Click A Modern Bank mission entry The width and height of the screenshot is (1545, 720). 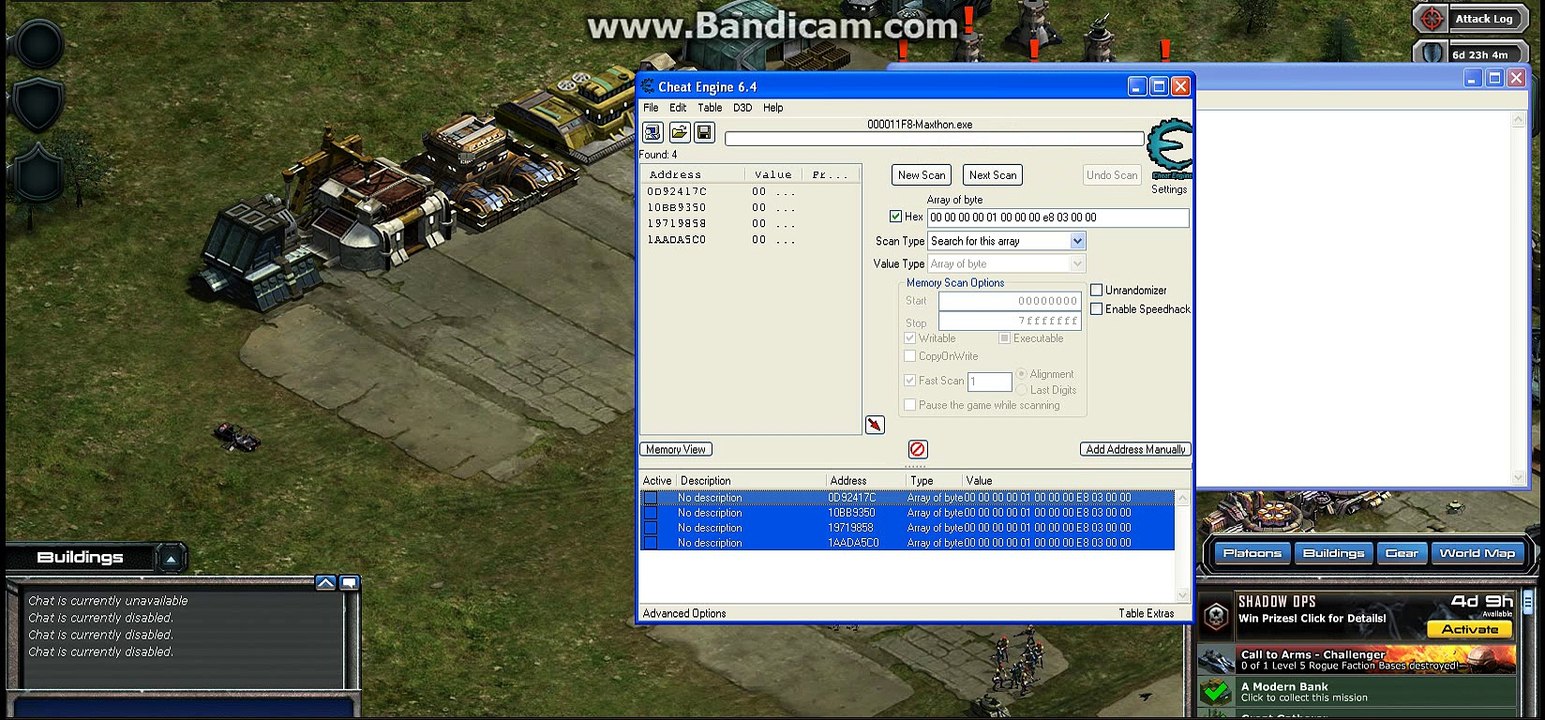1357,691
